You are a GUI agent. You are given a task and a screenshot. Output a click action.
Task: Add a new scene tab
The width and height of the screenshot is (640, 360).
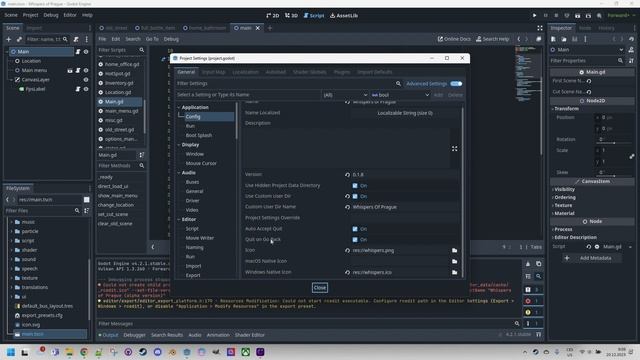click(270, 28)
